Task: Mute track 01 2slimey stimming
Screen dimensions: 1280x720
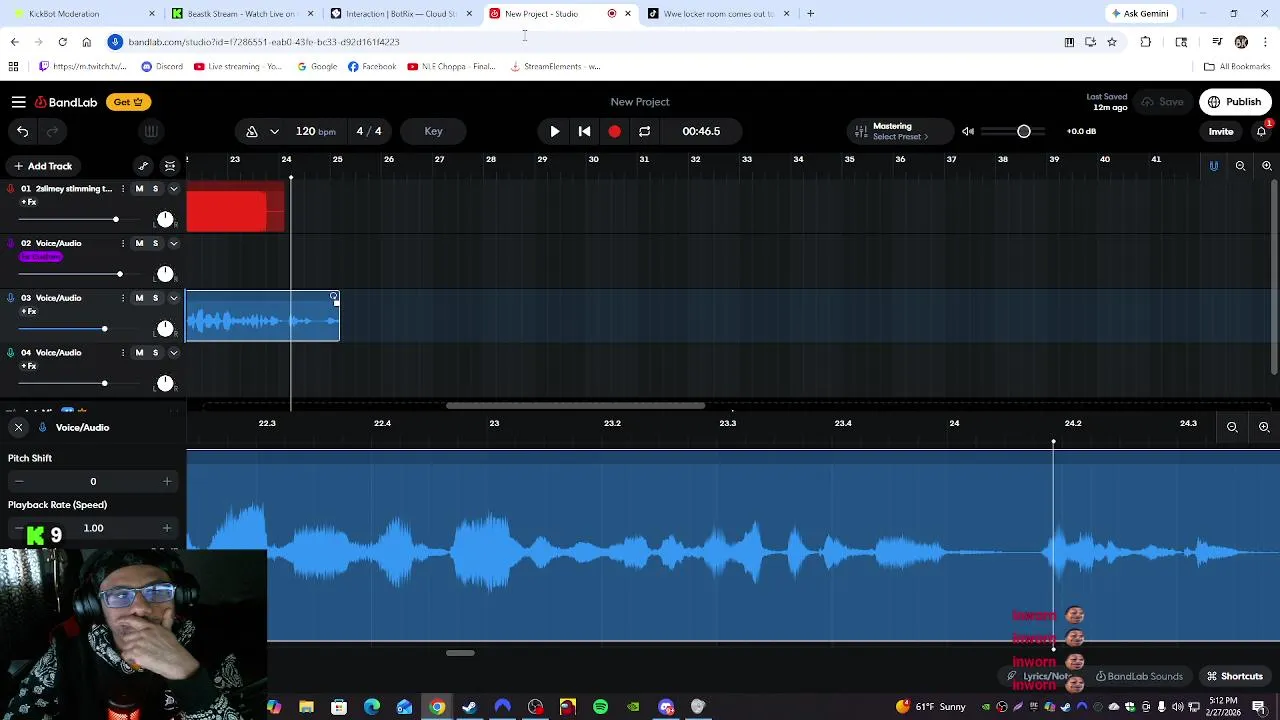Action: 139,189
